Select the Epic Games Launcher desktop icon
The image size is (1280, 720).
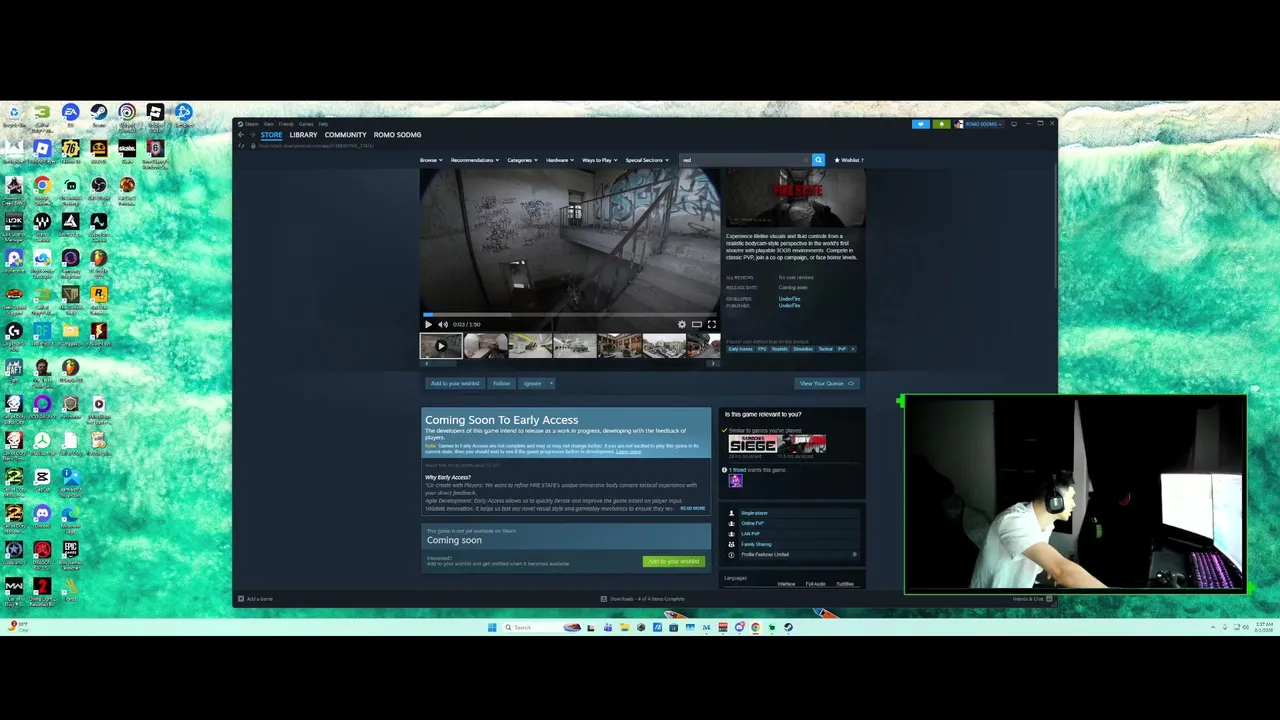[x=70, y=553]
